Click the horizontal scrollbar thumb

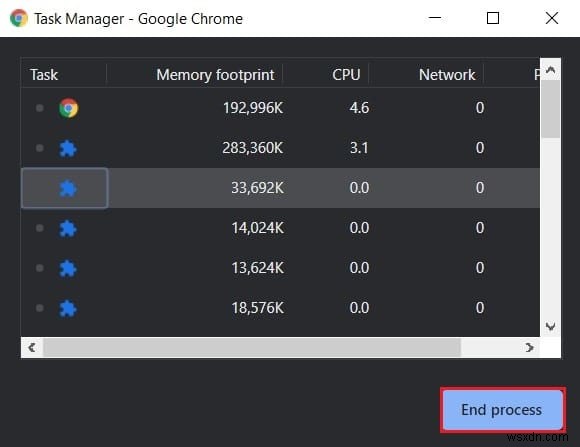point(252,347)
